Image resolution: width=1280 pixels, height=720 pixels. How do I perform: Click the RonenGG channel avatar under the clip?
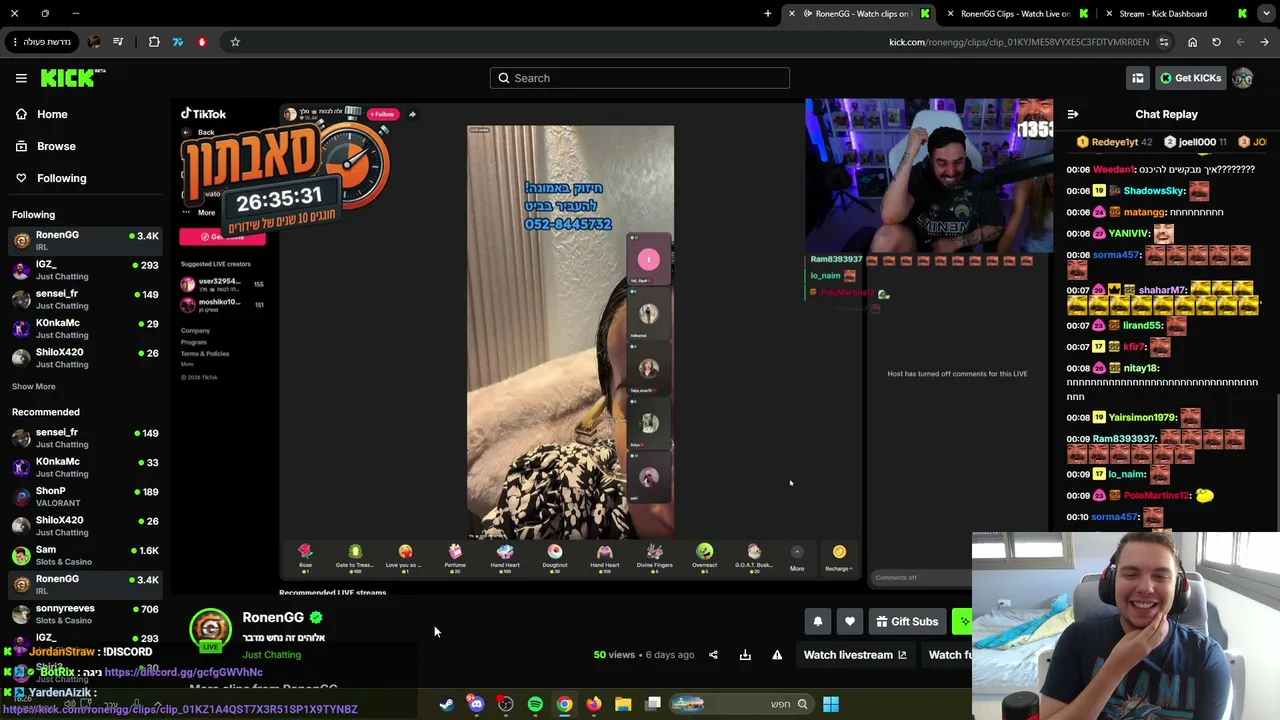[x=211, y=628]
